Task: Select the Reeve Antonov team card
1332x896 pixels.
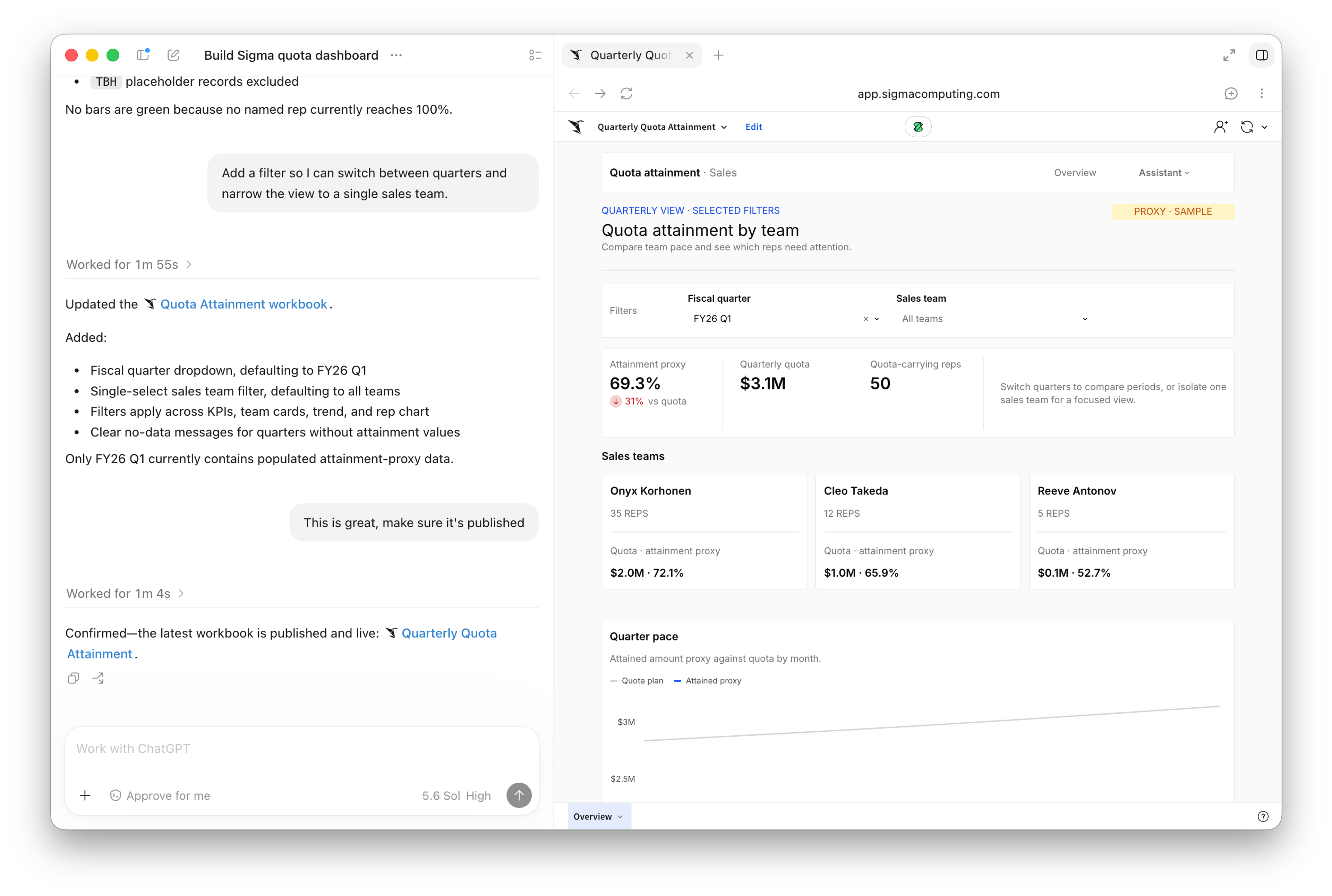Action: point(1132,532)
